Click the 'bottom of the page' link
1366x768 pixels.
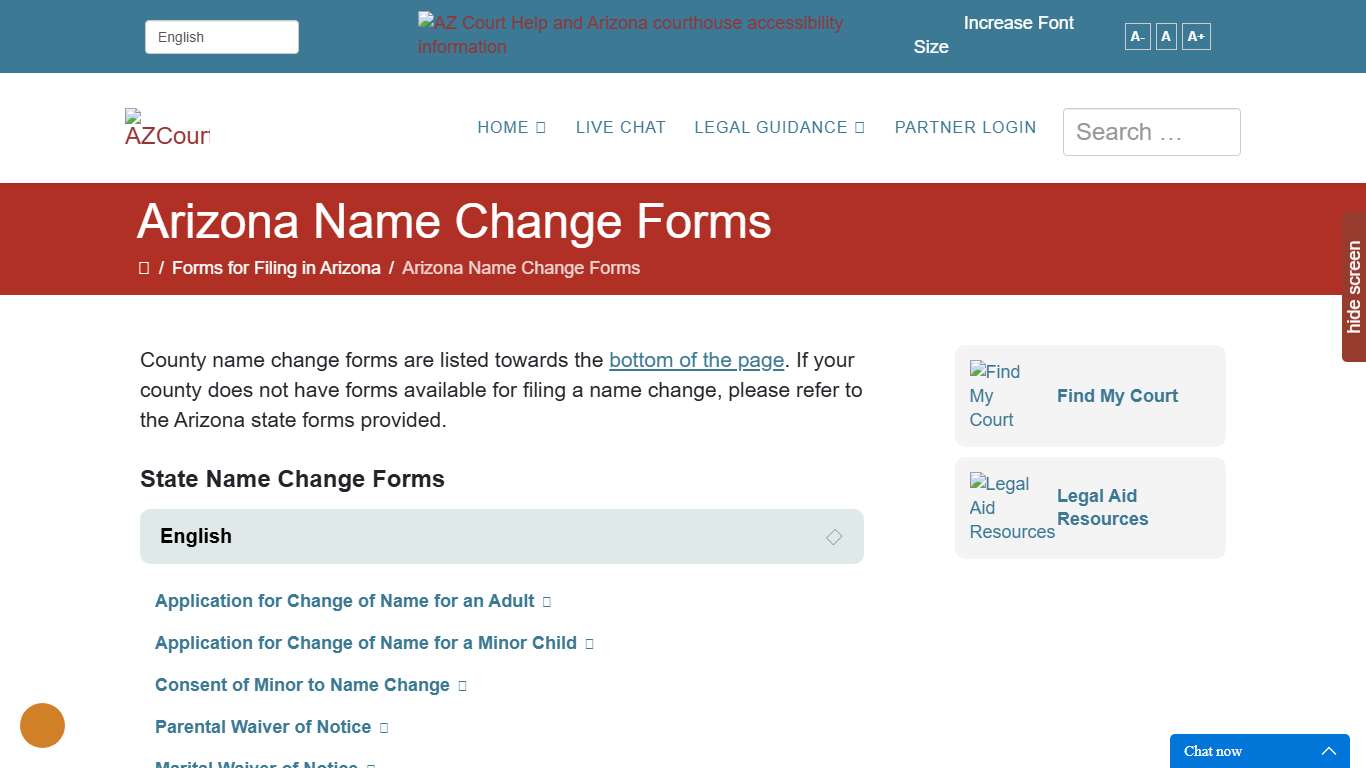pos(696,360)
